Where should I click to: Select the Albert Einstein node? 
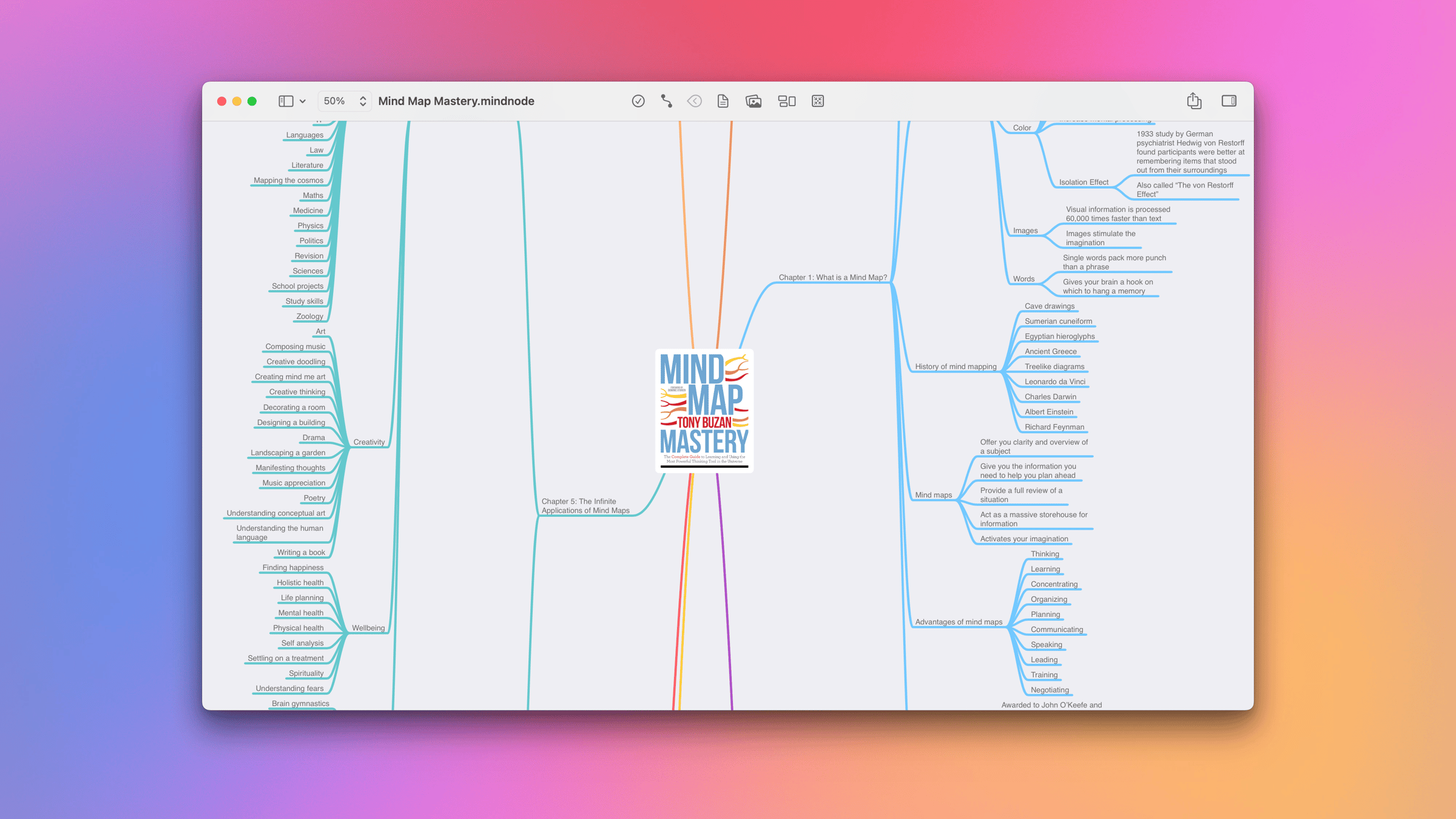[x=1049, y=412]
